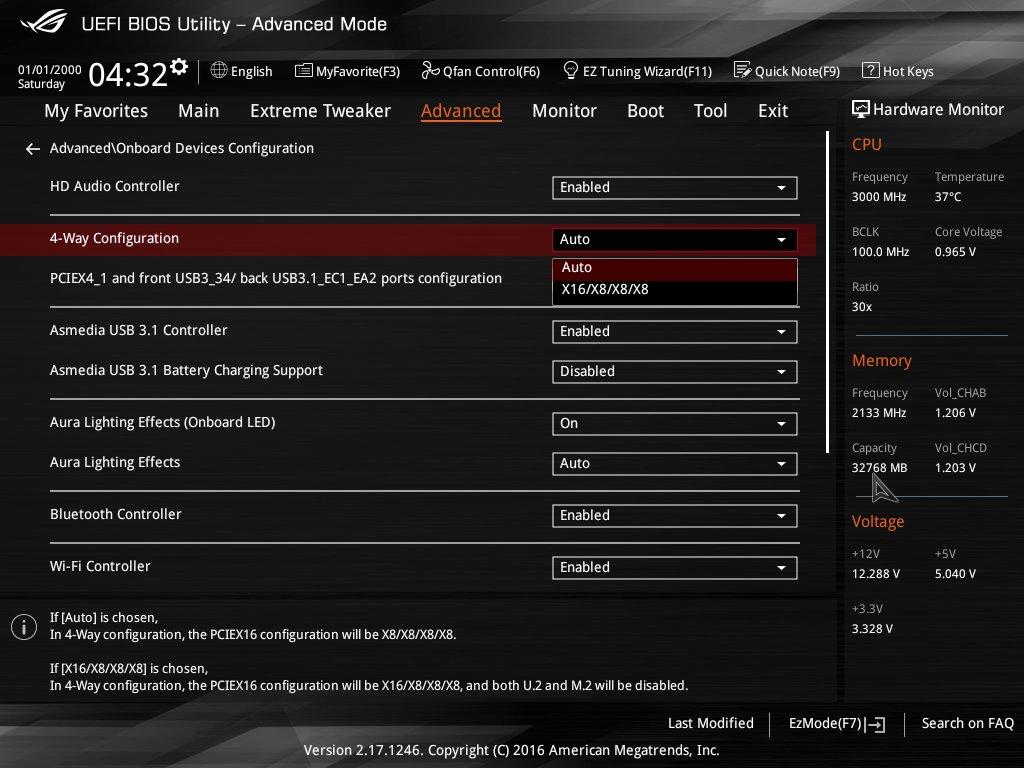Viewport: 1024px width, 768px height.
Task: Select the Wi-Fi Controller label
Action: (x=100, y=567)
